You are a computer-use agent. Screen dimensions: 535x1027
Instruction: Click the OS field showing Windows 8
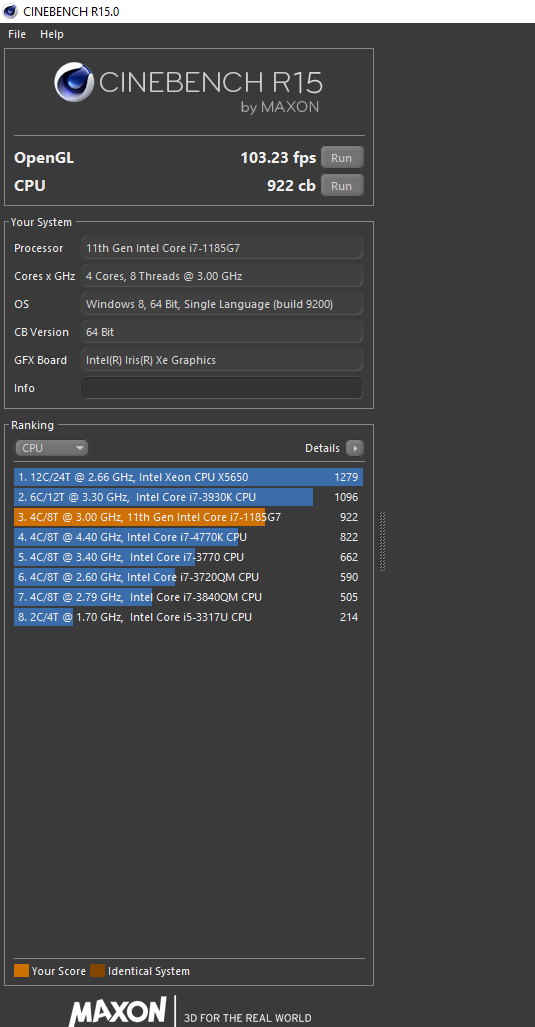point(222,304)
